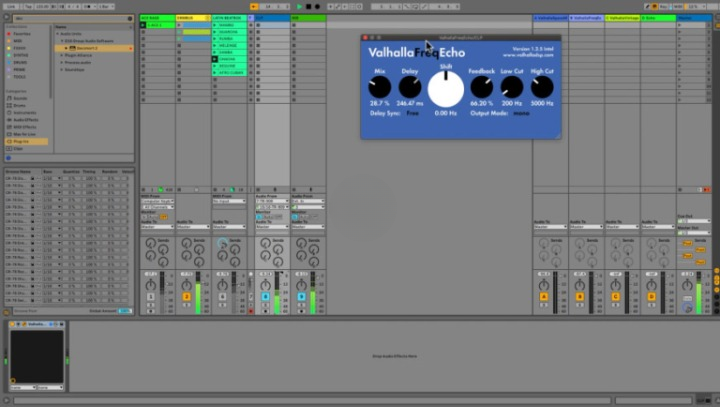720x407 pixels.
Task: Arm the red record button on group track
Action: [x=251, y=311]
